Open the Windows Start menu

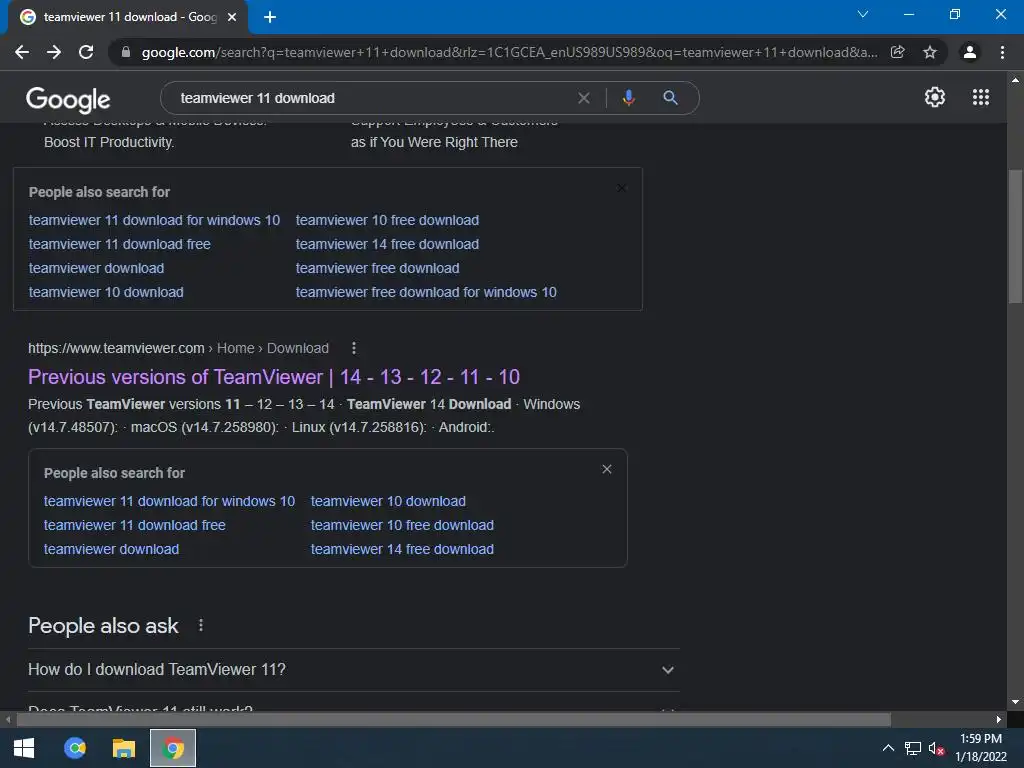pos(24,748)
